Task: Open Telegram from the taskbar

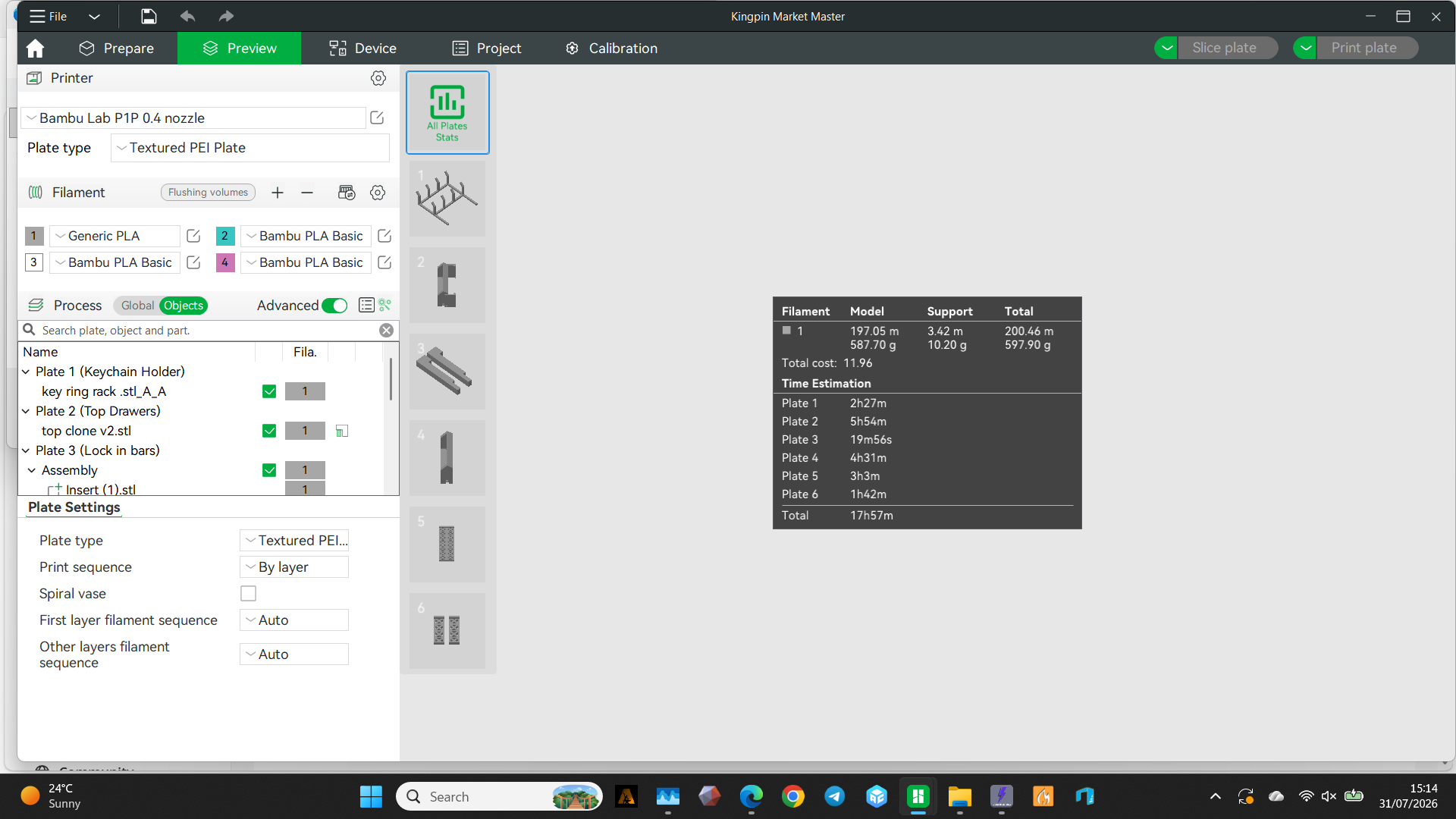Action: 835,796
